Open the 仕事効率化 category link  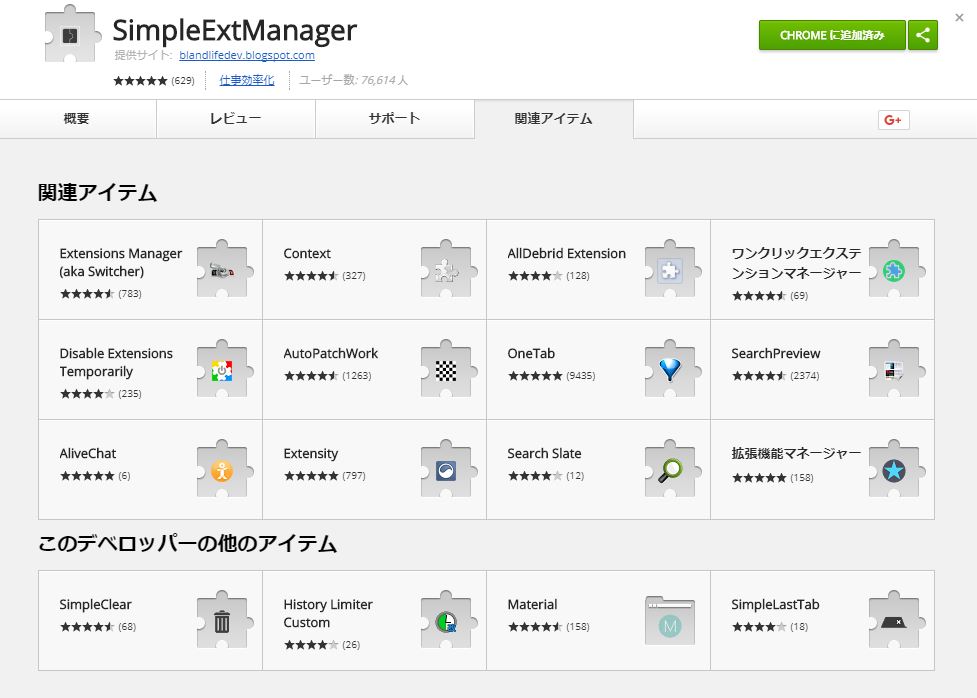click(x=247, y=80)
